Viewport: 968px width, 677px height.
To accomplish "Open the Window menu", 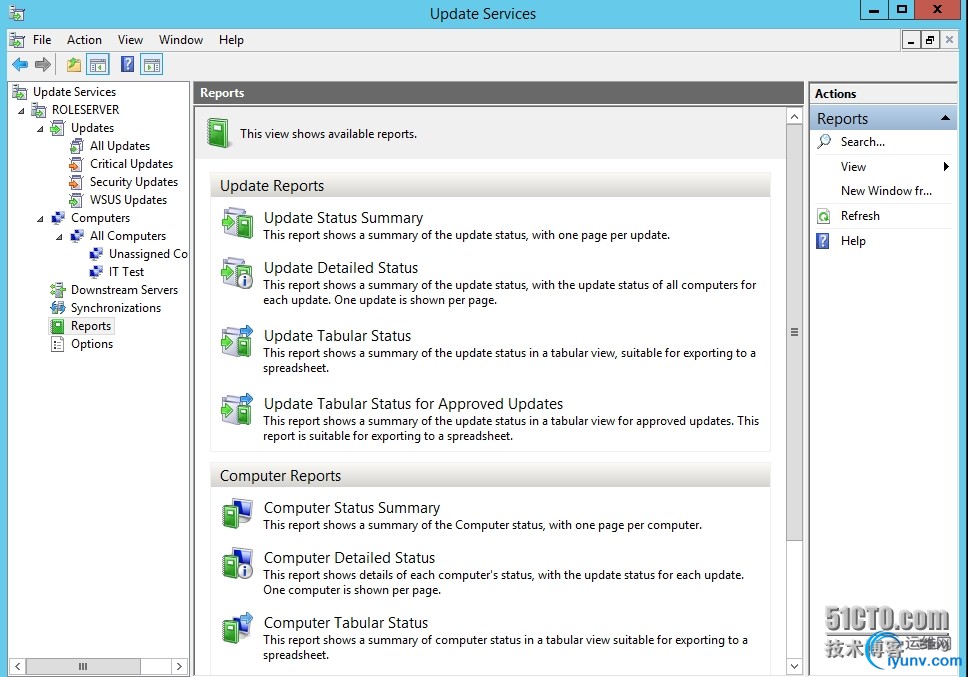I will coord(181,40).
